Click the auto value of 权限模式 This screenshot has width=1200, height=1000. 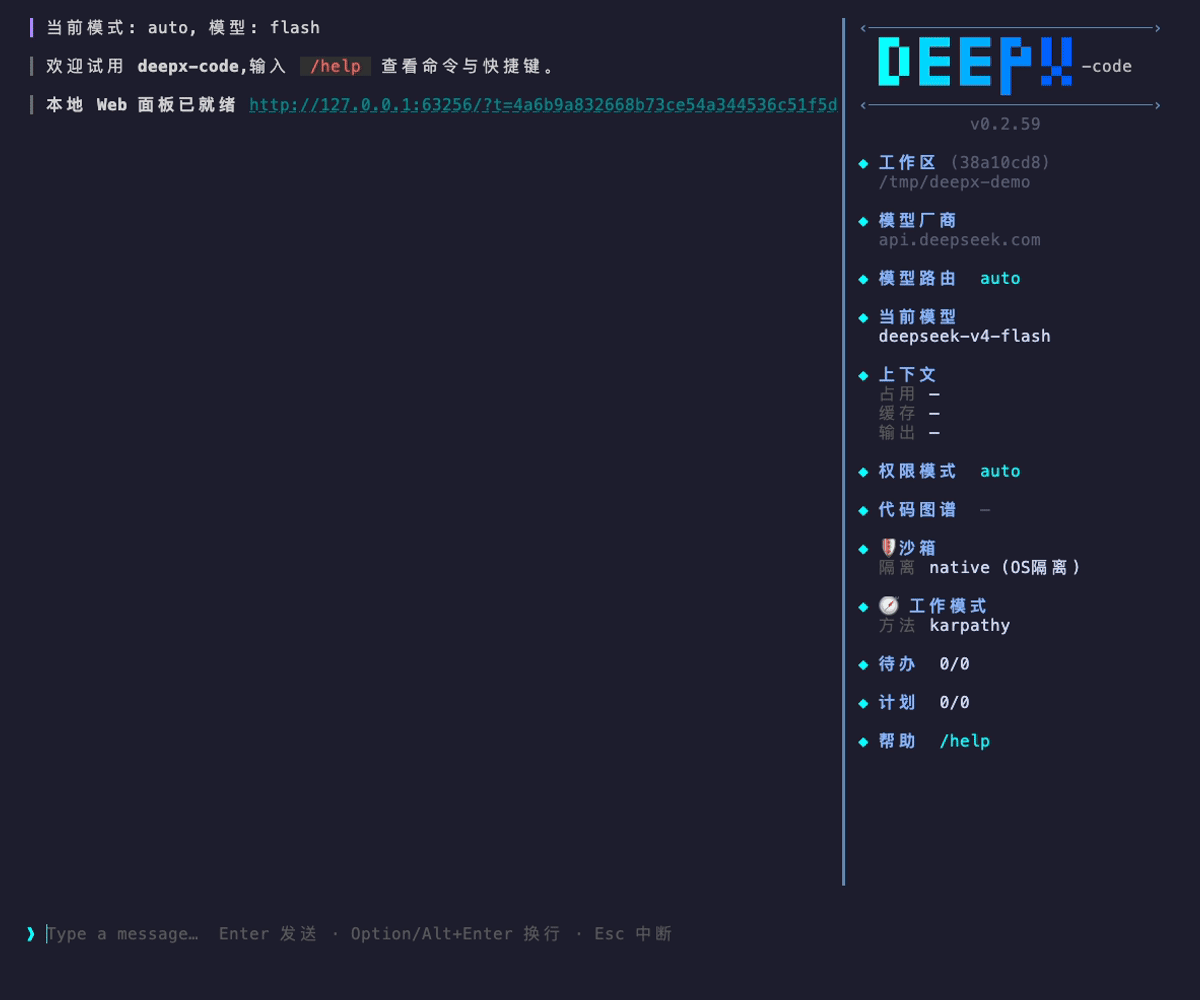[1000, 471]
